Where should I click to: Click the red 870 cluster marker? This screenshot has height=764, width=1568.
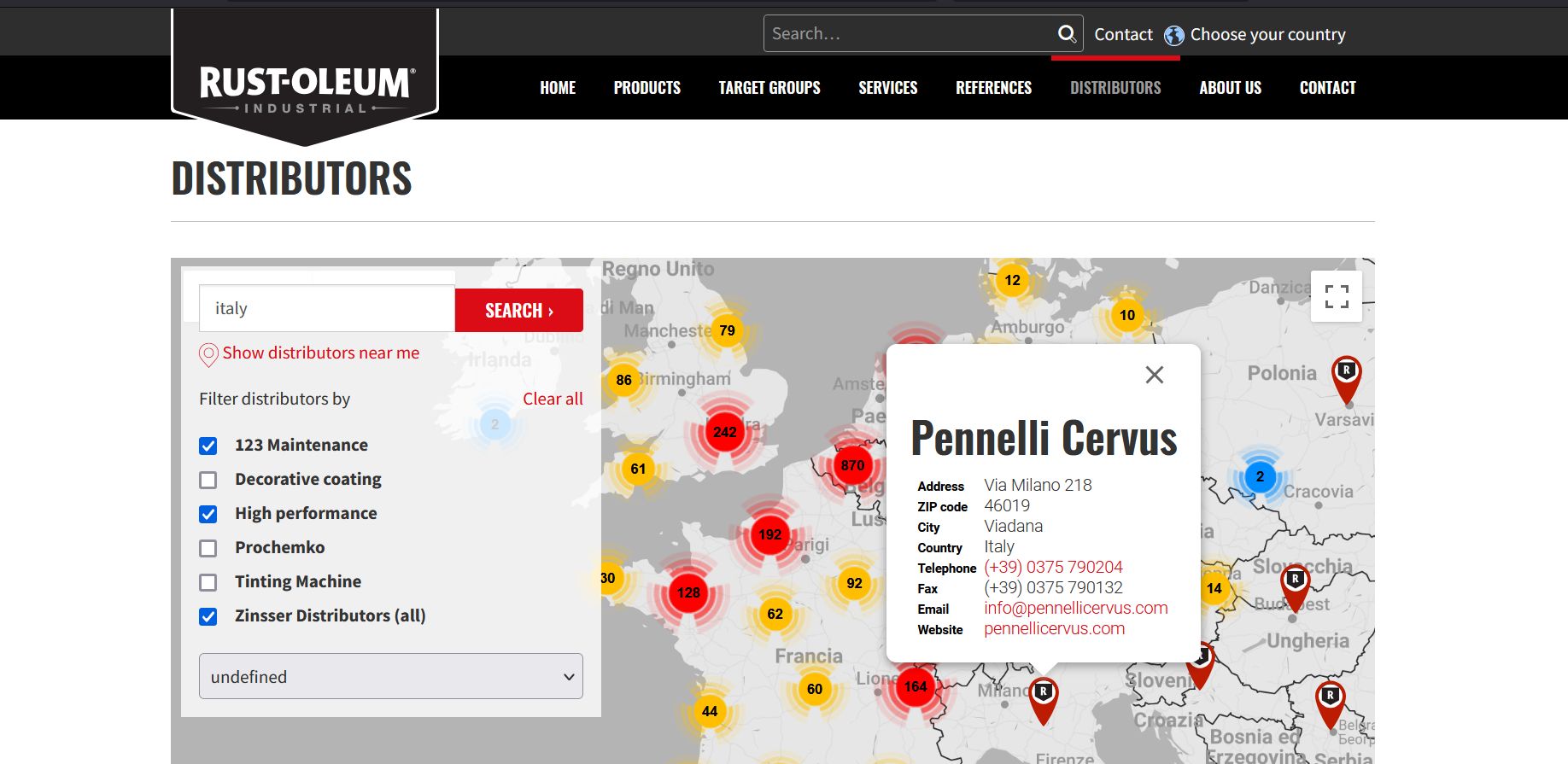[x=852, y=465]
